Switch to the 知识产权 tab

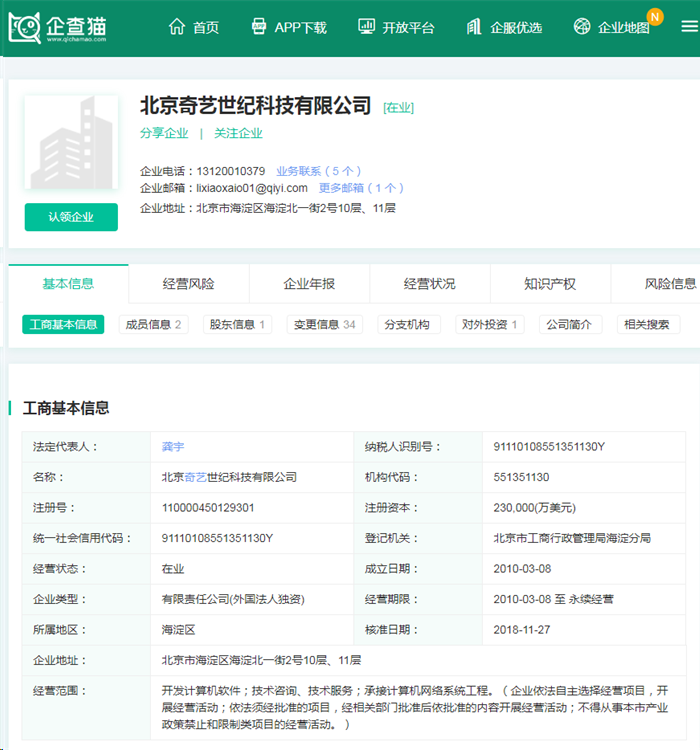[x=550, y=284]
